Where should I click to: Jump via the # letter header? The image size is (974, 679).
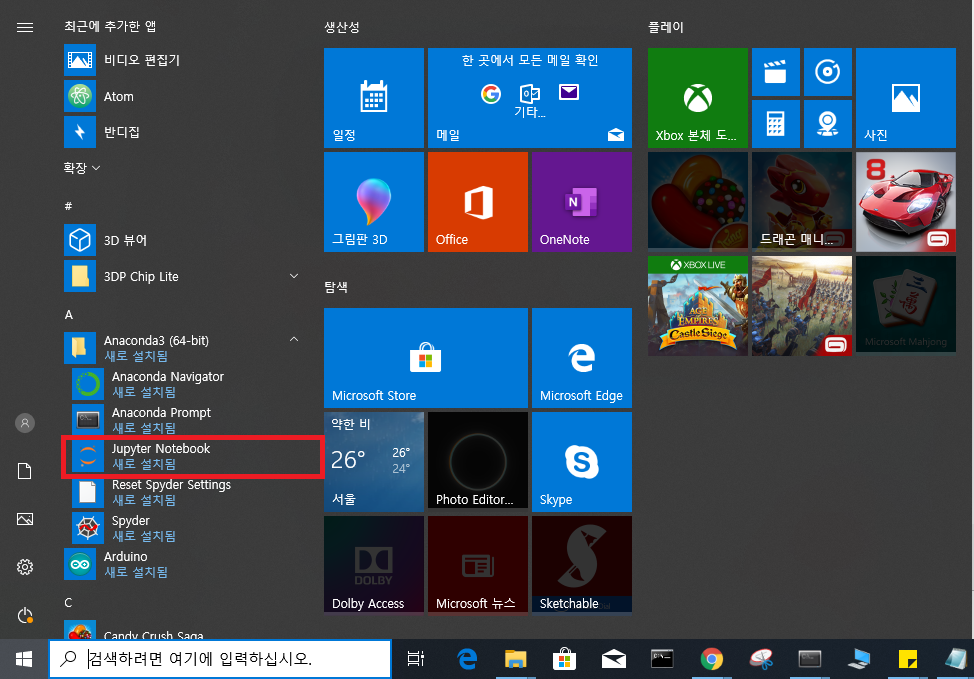tap(68, 206)
